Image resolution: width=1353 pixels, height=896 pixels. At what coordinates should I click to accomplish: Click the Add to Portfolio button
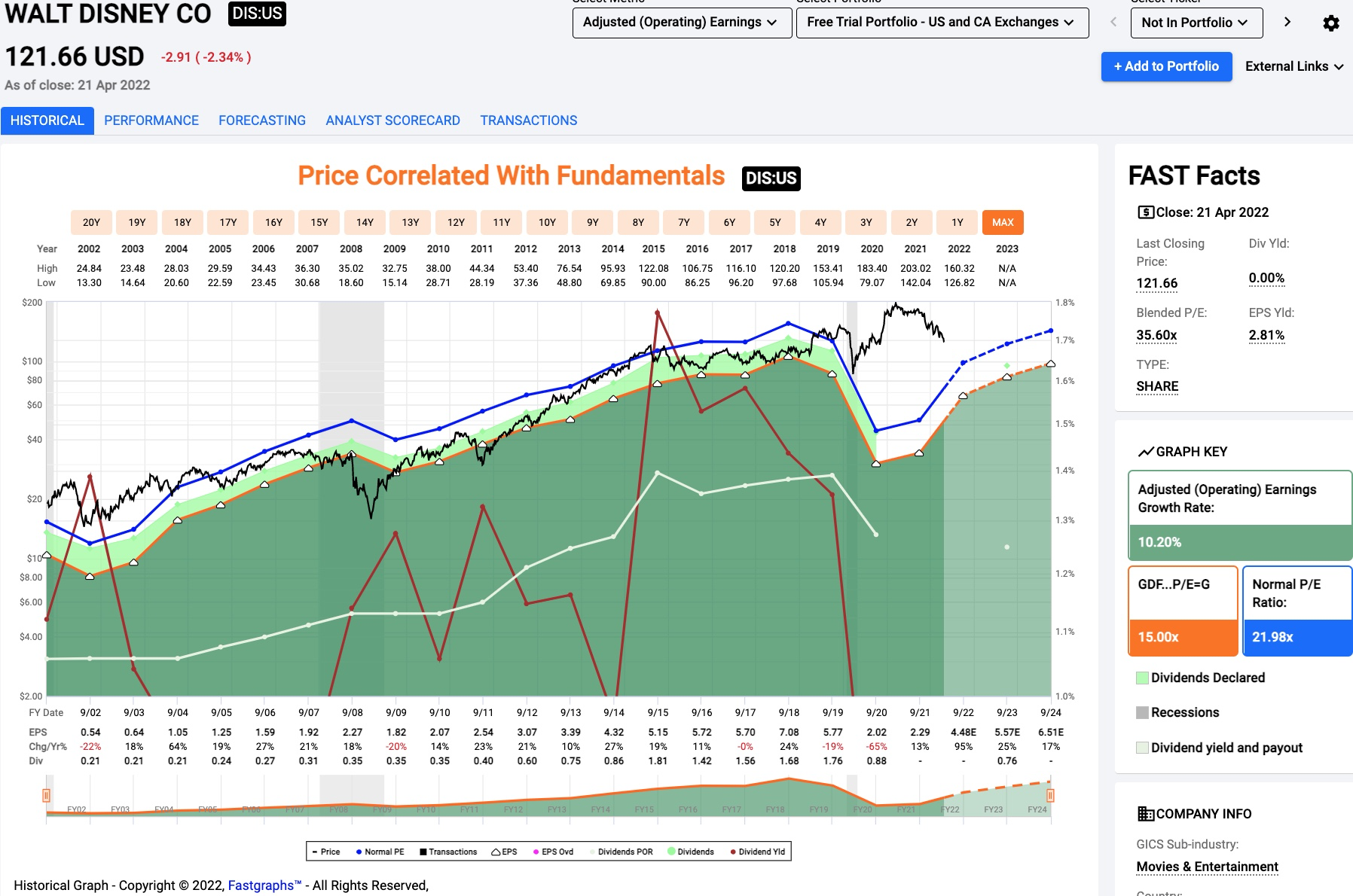[x=1166, y=66]
